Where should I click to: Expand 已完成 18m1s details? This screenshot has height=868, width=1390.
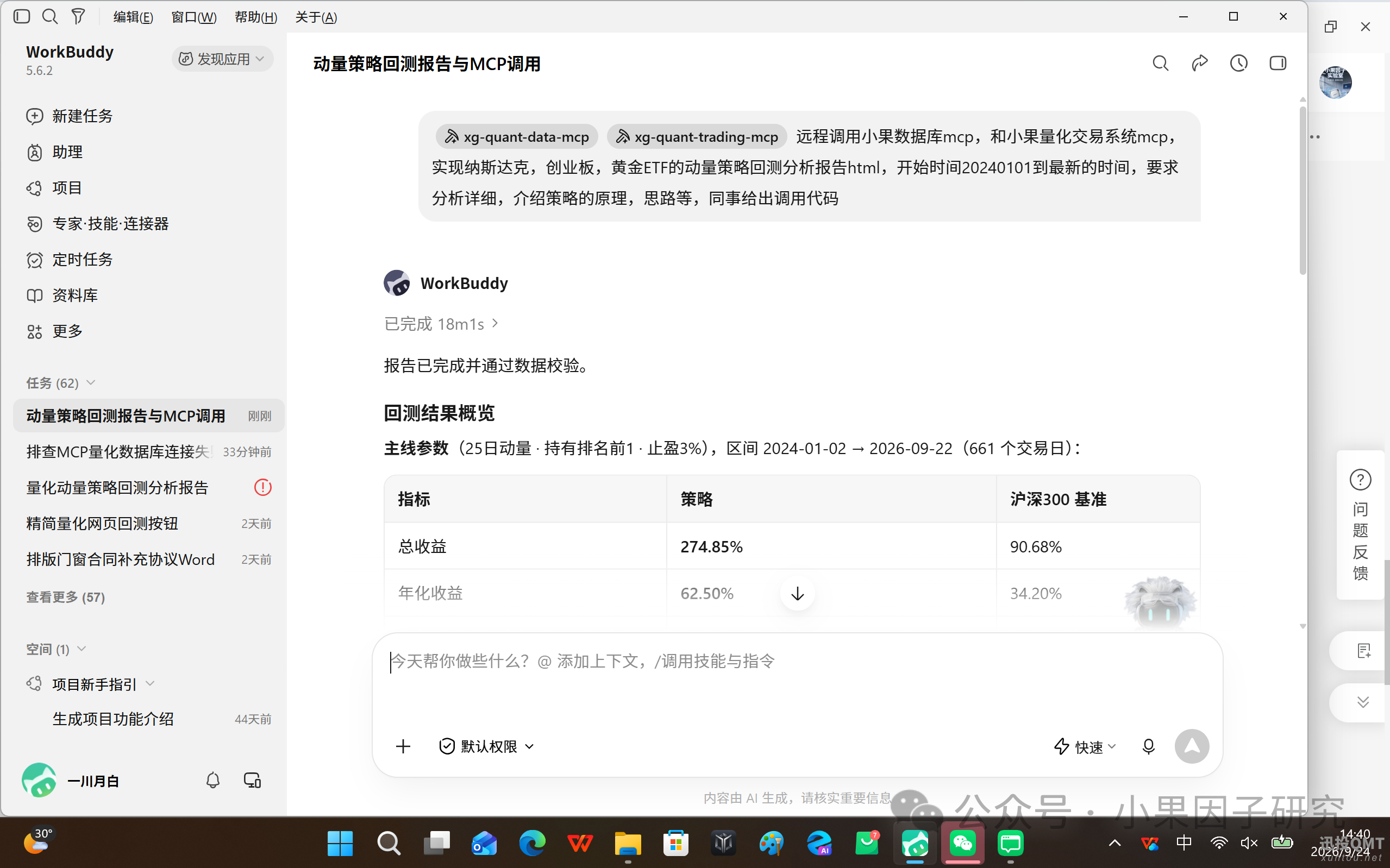point(441,324)
